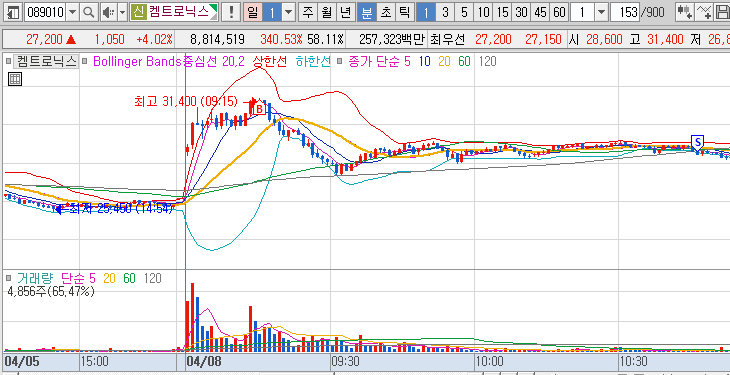Open the dropdown after the daily period 1
The image size is (730, 375).
click(x=289, y=13)
